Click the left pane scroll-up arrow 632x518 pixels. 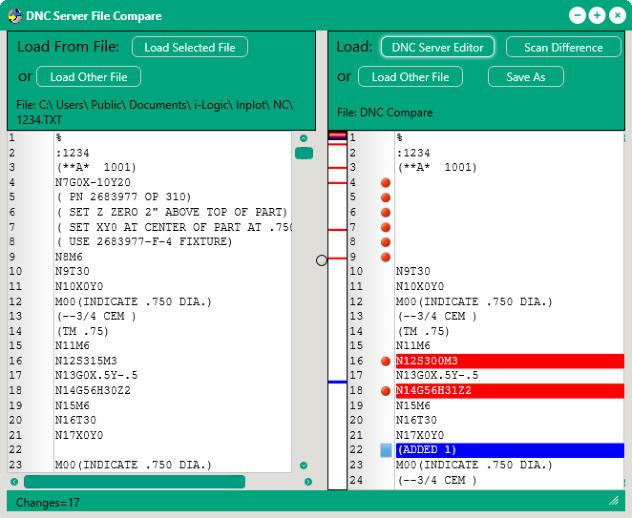tap(303, 138)
